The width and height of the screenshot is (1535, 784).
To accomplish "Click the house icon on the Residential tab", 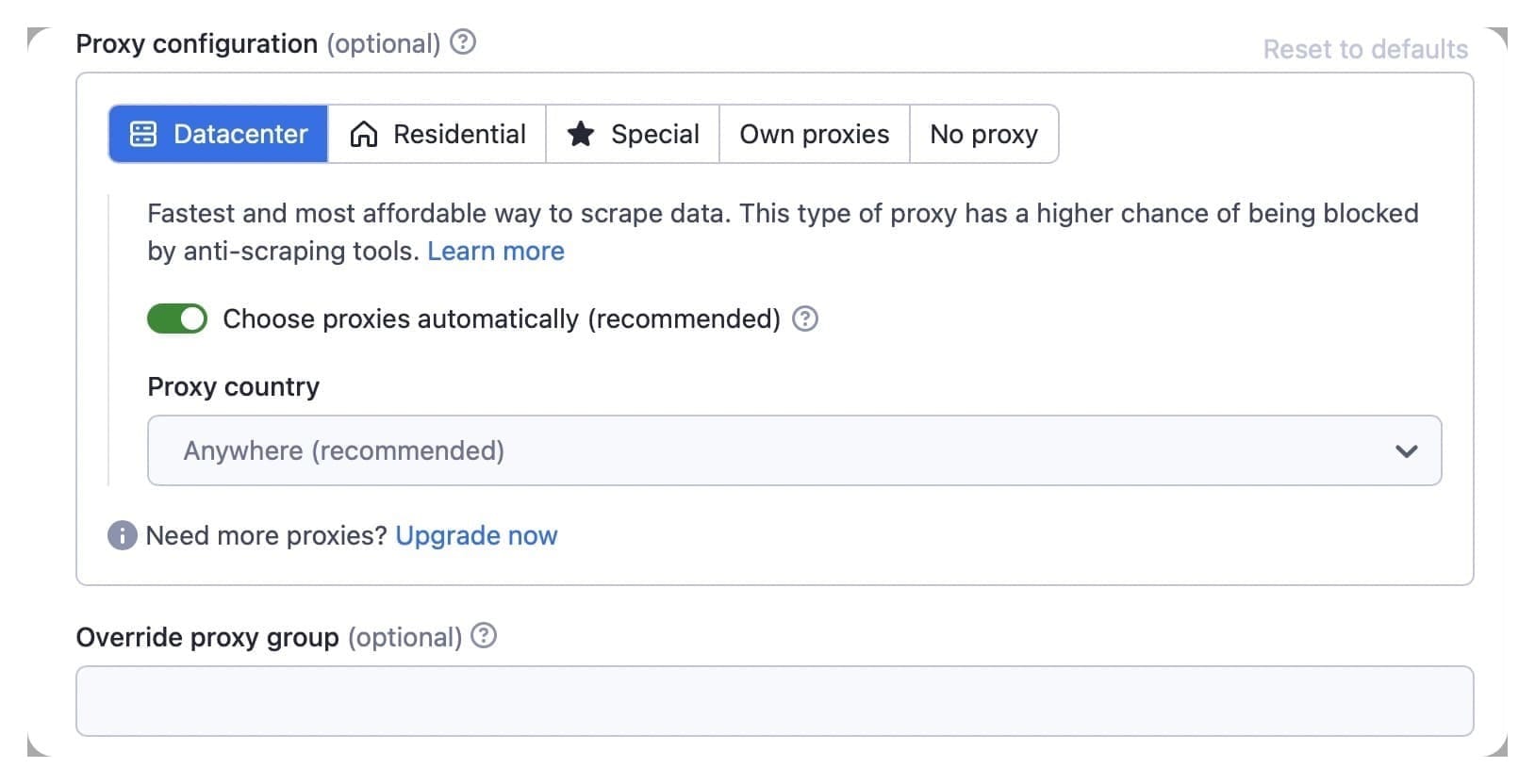I will point(364,134).
